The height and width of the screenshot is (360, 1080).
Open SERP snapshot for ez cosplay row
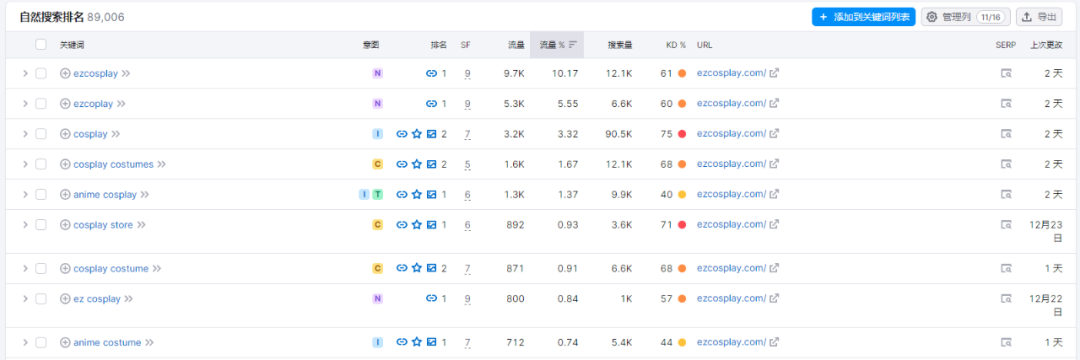click(x=1006, y=299)
